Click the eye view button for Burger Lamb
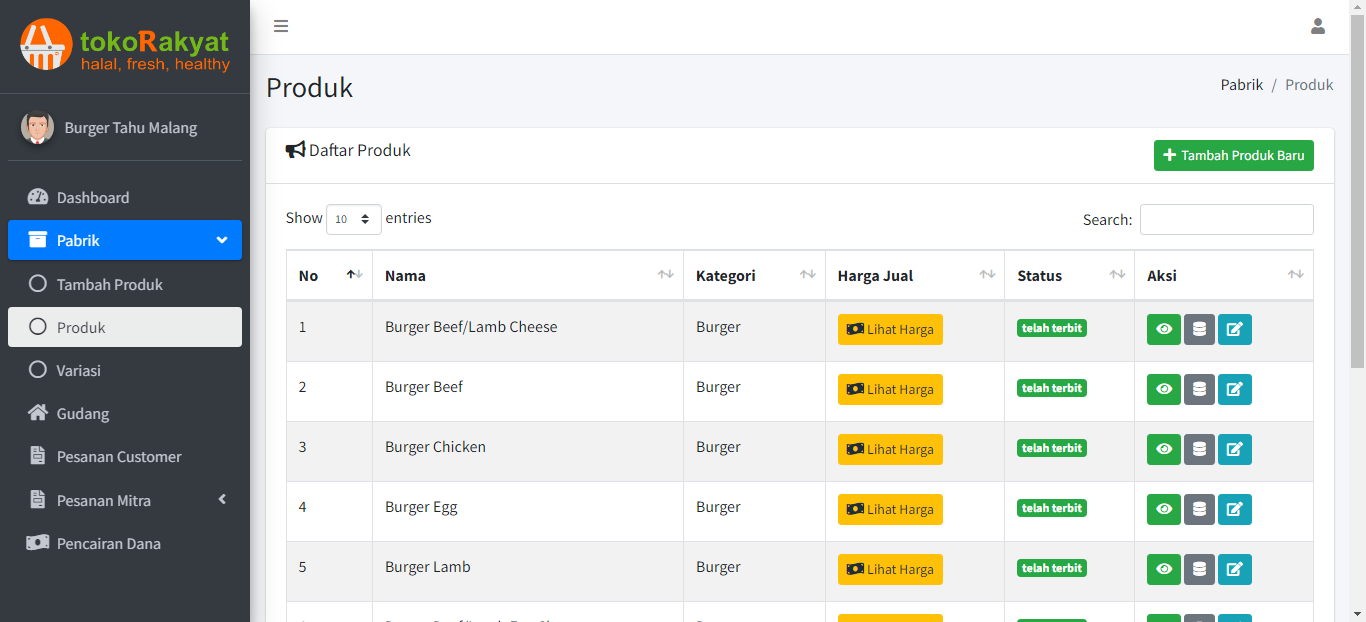The height and width of the screenshot is (622, 1366). (1163, 570)
